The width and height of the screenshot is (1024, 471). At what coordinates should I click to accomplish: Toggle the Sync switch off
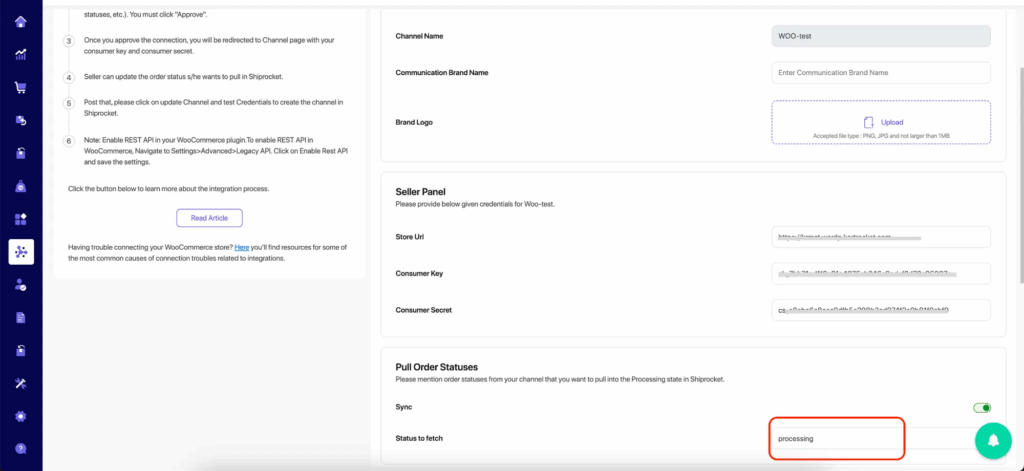tap(982, 408)
